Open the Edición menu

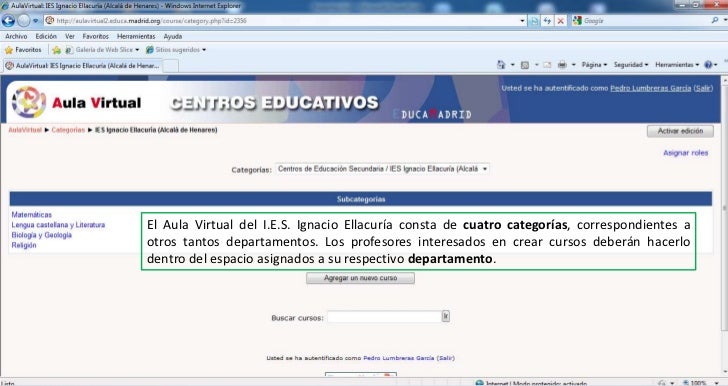[46, 36]
